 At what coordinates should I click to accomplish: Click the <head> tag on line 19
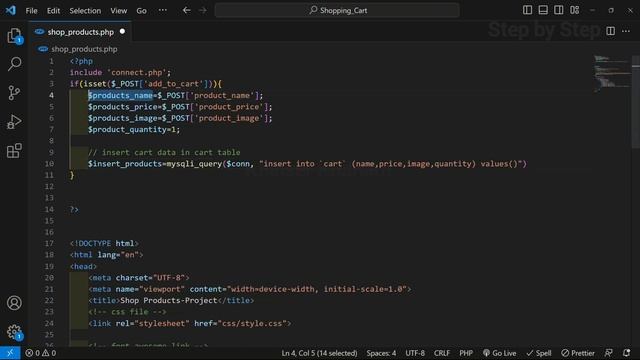coord(83,266)
